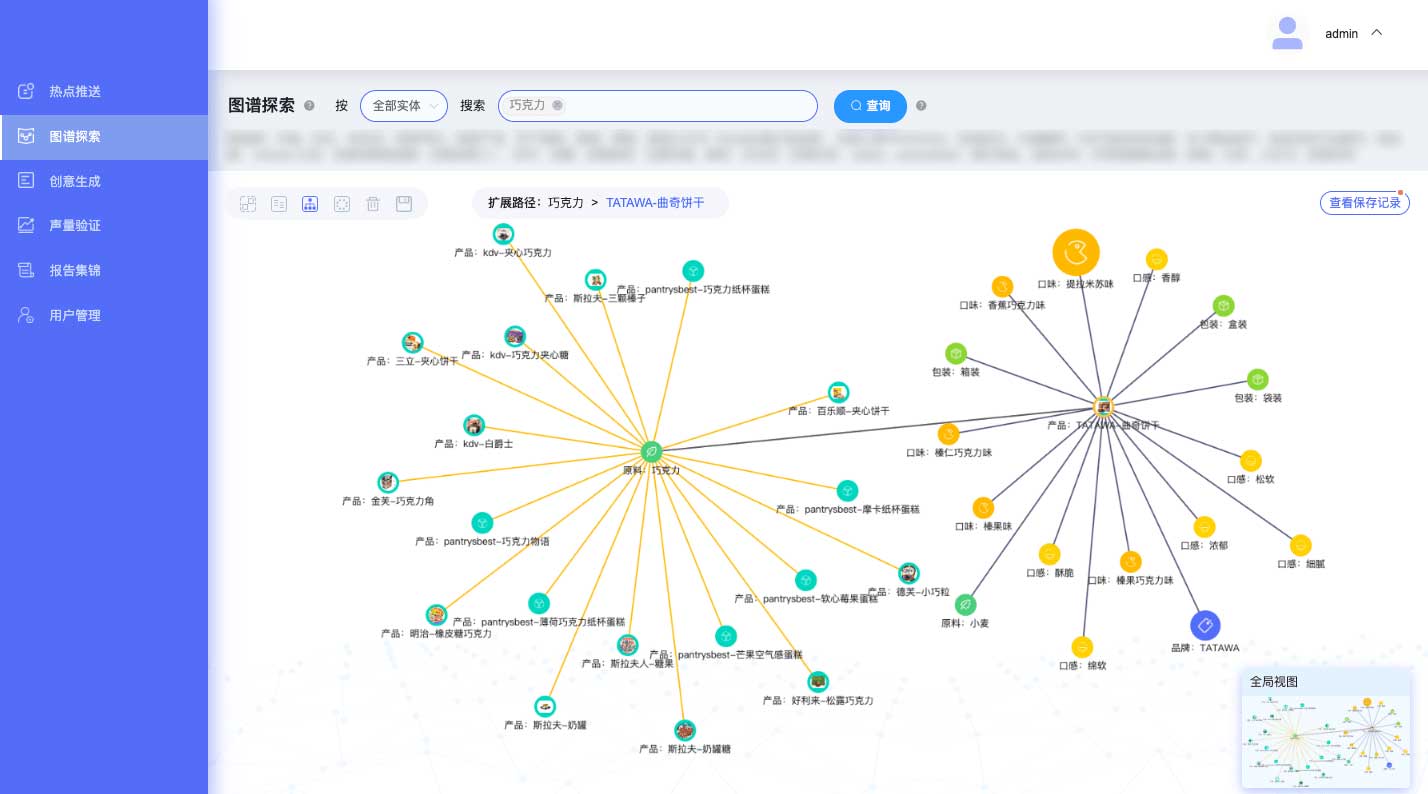
Task: Click the help icon next to 查询 button
Action: pyautogui.click(x=921, y=106)
